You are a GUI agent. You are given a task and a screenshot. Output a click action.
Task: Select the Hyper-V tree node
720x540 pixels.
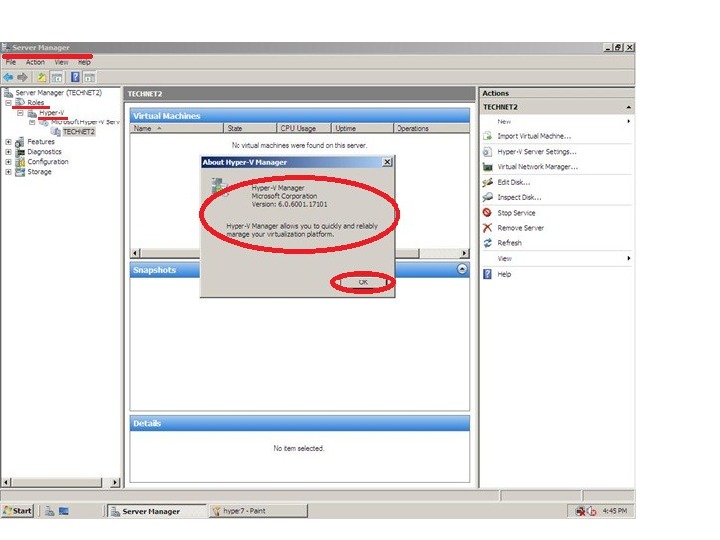(51, 112)
